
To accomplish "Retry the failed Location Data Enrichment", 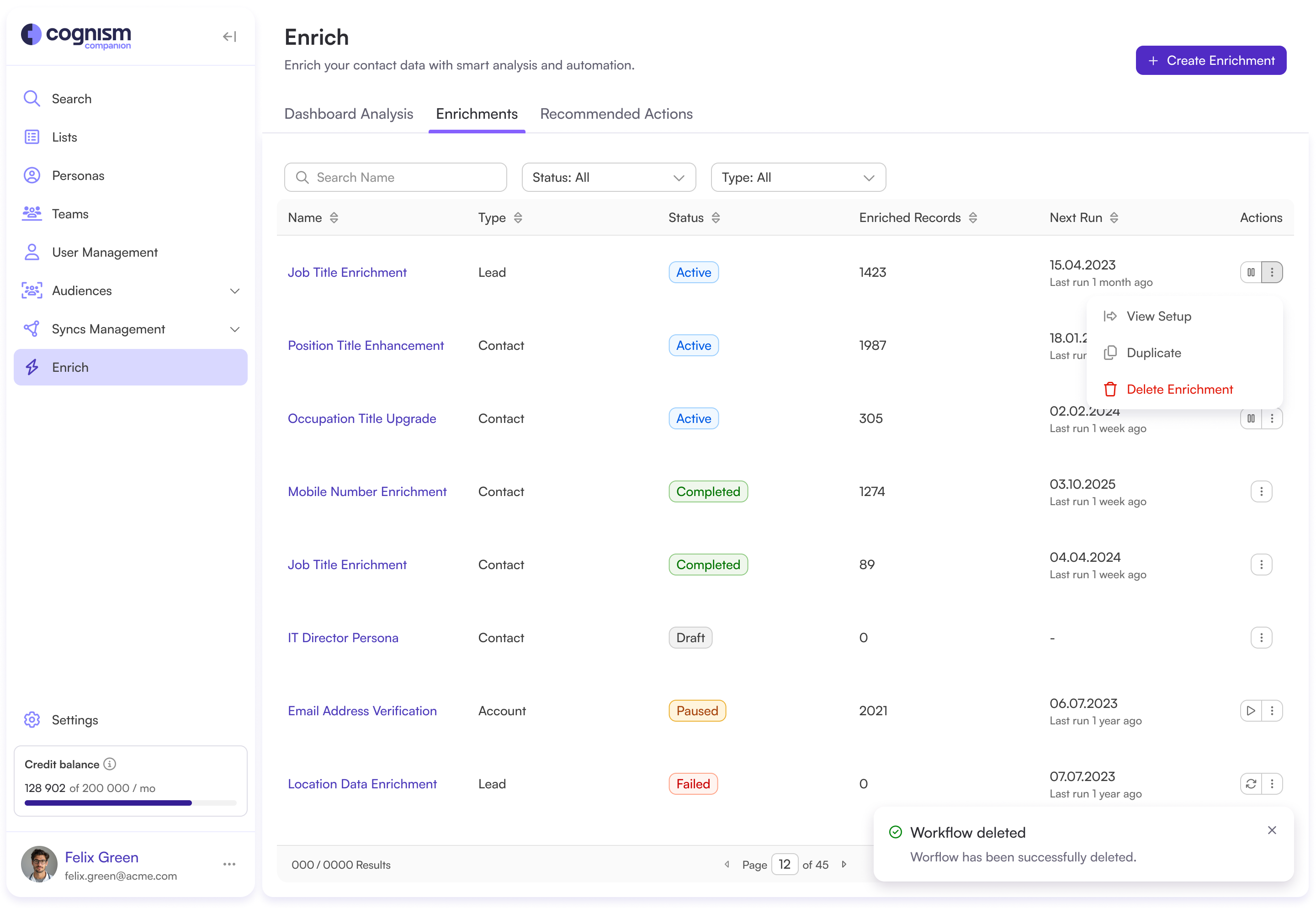I will pos(1251,784).
